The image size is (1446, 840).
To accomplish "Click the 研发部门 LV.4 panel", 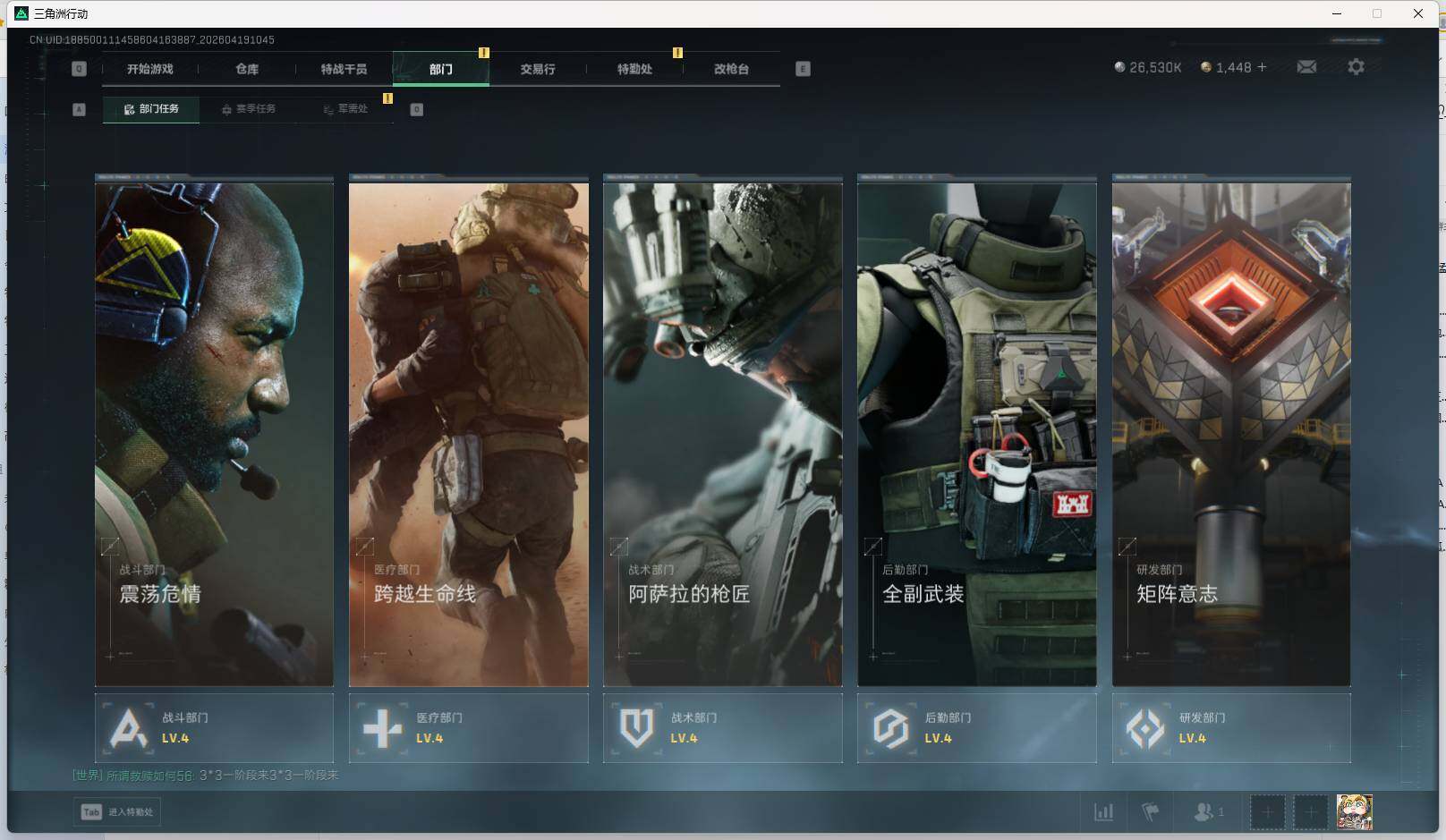I will pos(1231,728).
